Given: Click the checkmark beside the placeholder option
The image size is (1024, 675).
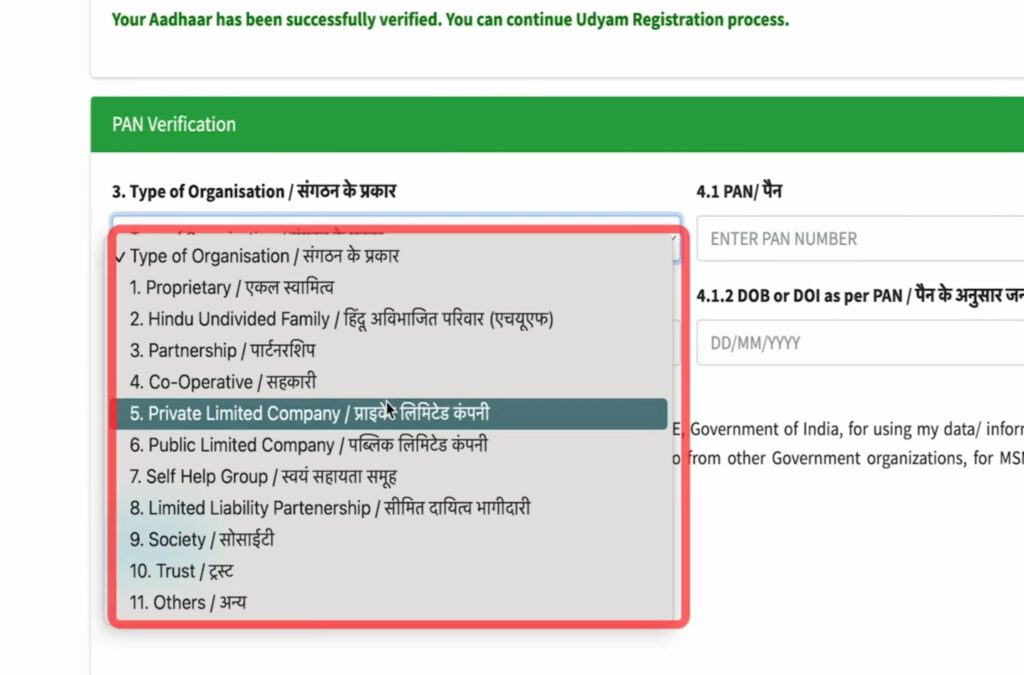Looking at the screenshot, I should [121, 256].
